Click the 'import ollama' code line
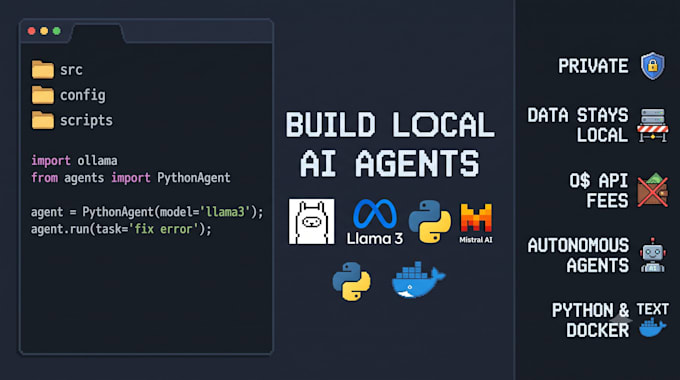This screenshot has width=680, height=380. click(x=74, y=161)
